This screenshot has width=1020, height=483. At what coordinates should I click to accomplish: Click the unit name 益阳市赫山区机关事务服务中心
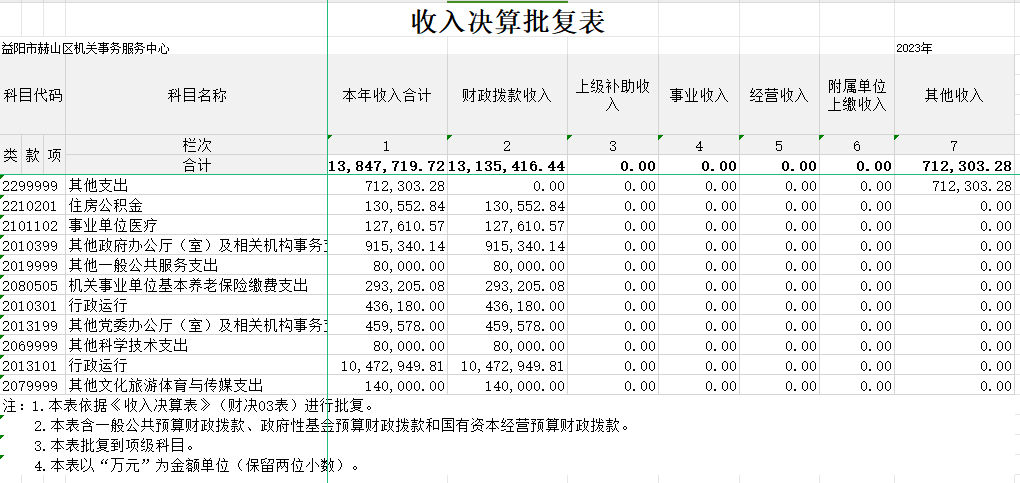[86, 48]
